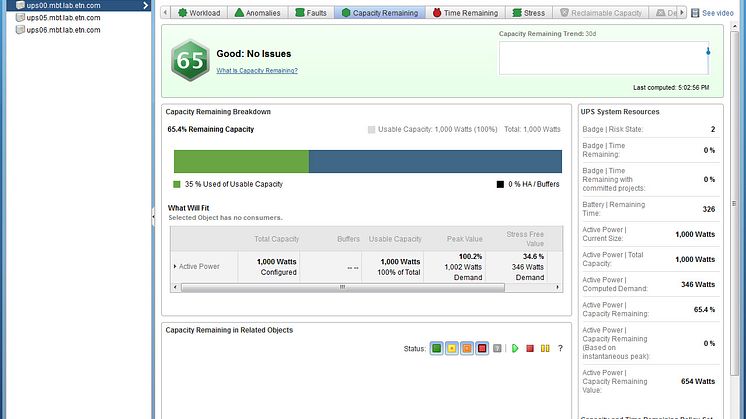Click the green play state icon
Viewport: 746px width, 419px height.
tap(515, 349)
